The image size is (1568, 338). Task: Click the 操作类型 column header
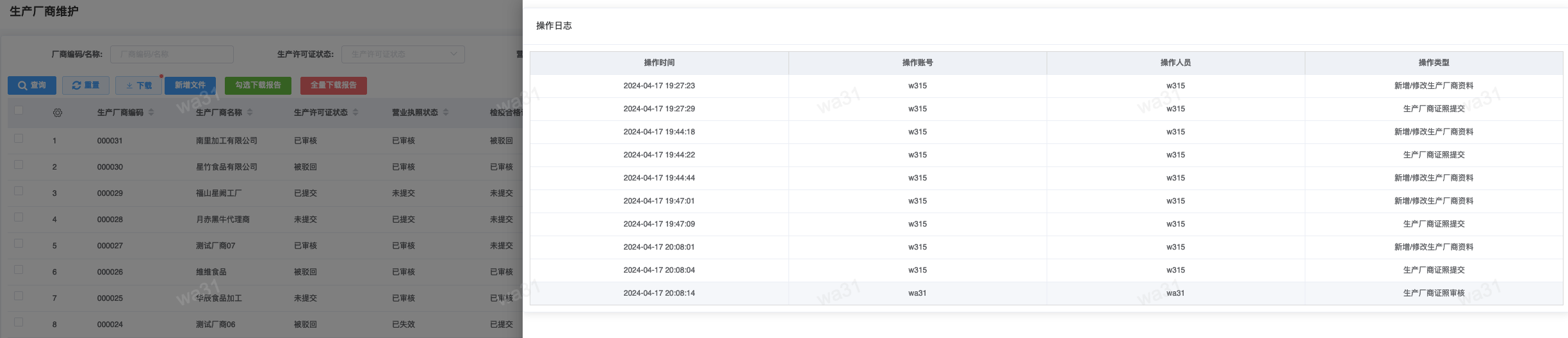pos(1433,63)
